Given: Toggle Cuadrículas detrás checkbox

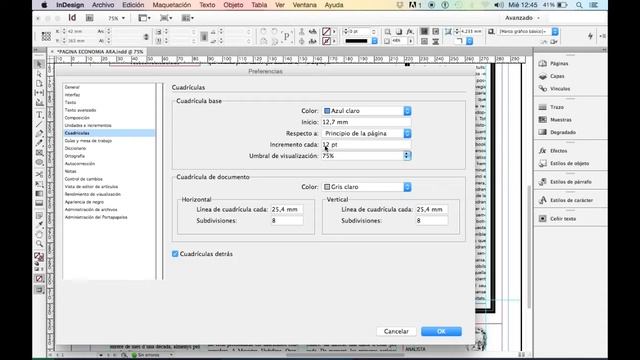Looking at the screenshot, I should click(x=175, y=254).
